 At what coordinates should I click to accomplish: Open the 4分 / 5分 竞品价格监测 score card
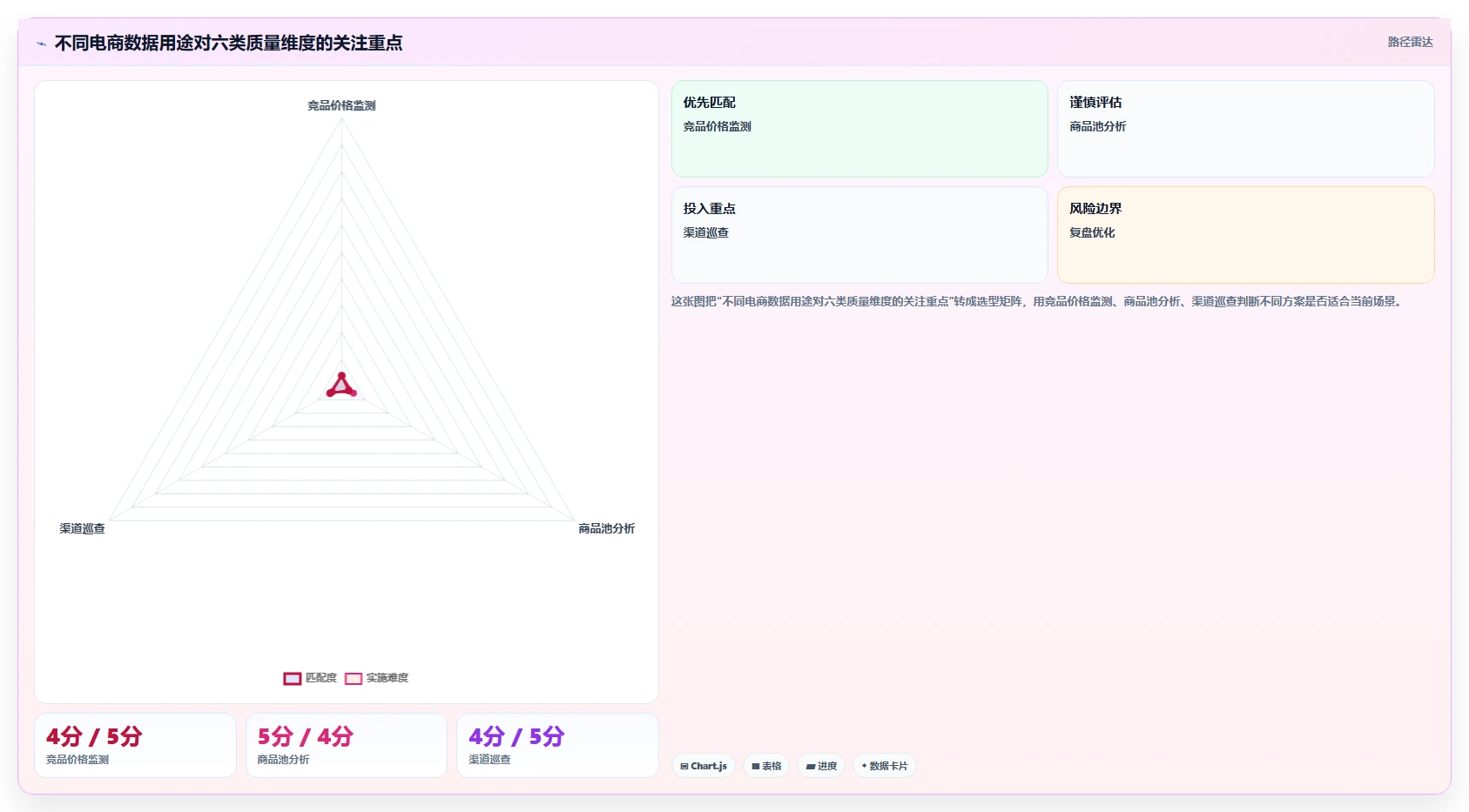[135, 745]
